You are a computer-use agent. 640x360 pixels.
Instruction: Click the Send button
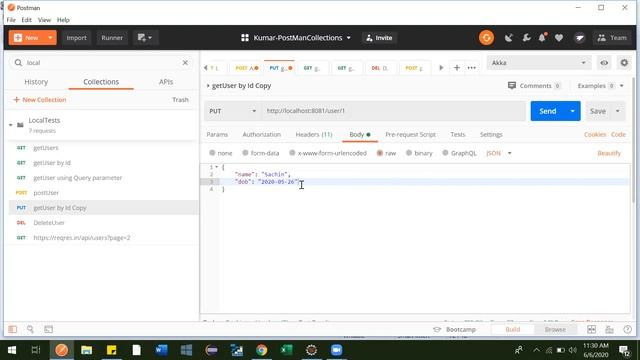547,111
